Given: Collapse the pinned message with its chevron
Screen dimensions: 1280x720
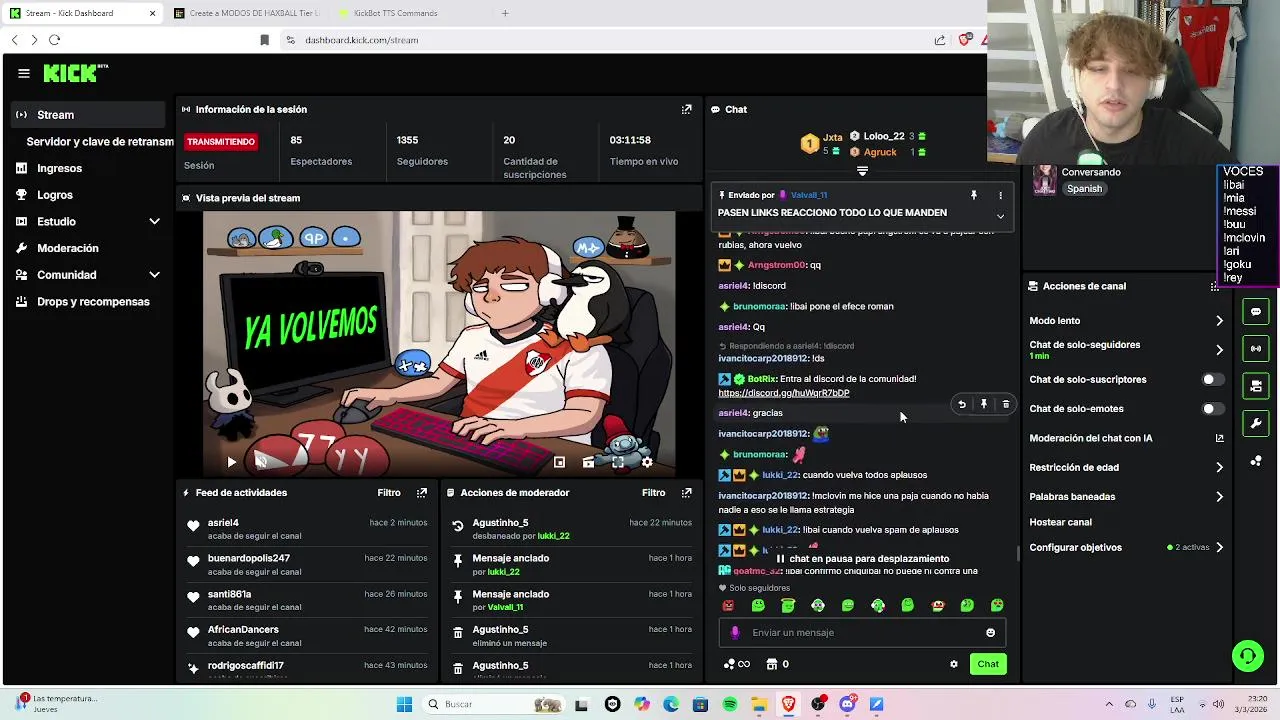Looking at the screenshot, I should coord(1000,216).
